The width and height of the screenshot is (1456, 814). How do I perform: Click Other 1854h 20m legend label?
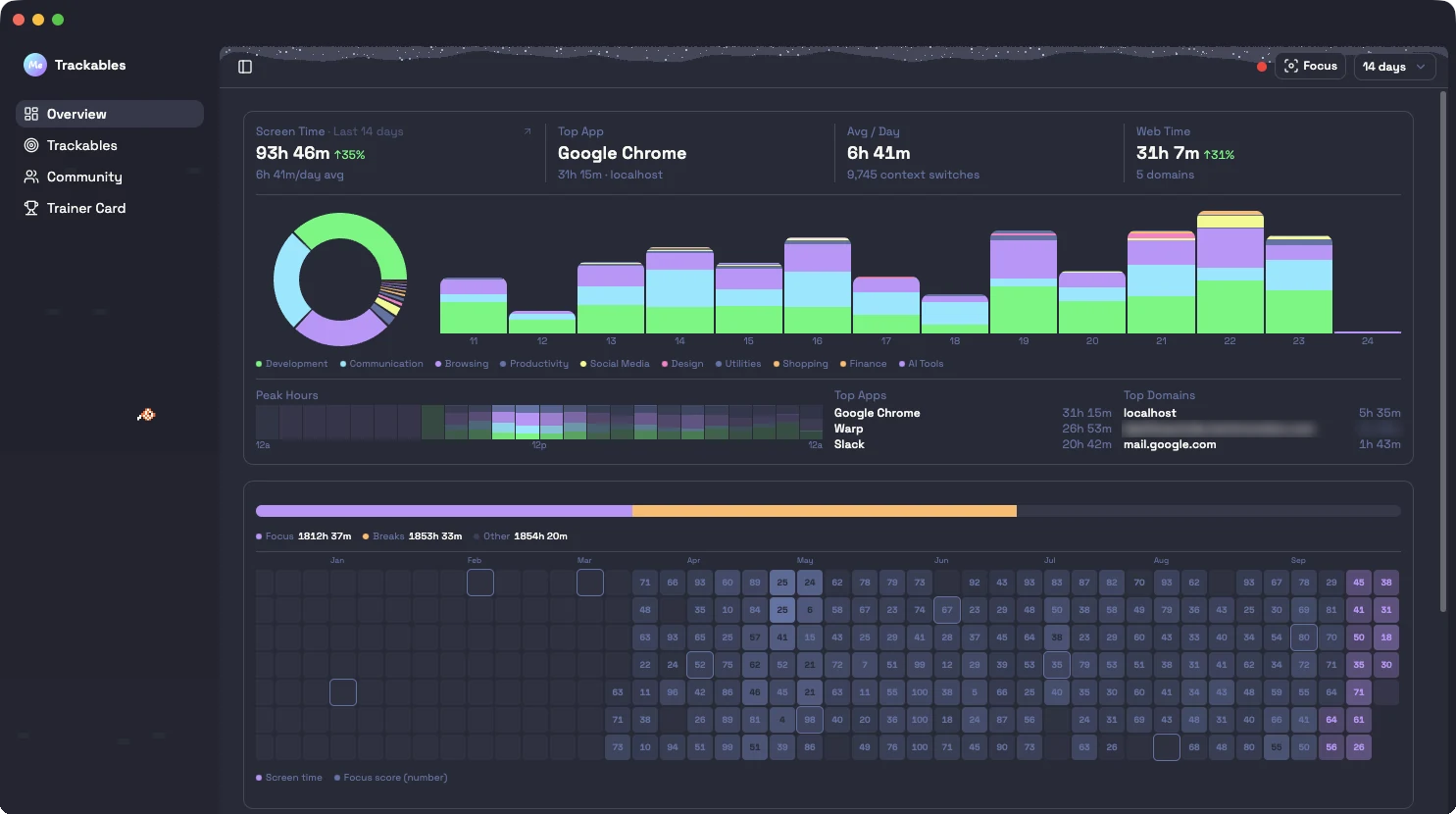(x=521, y=536)
